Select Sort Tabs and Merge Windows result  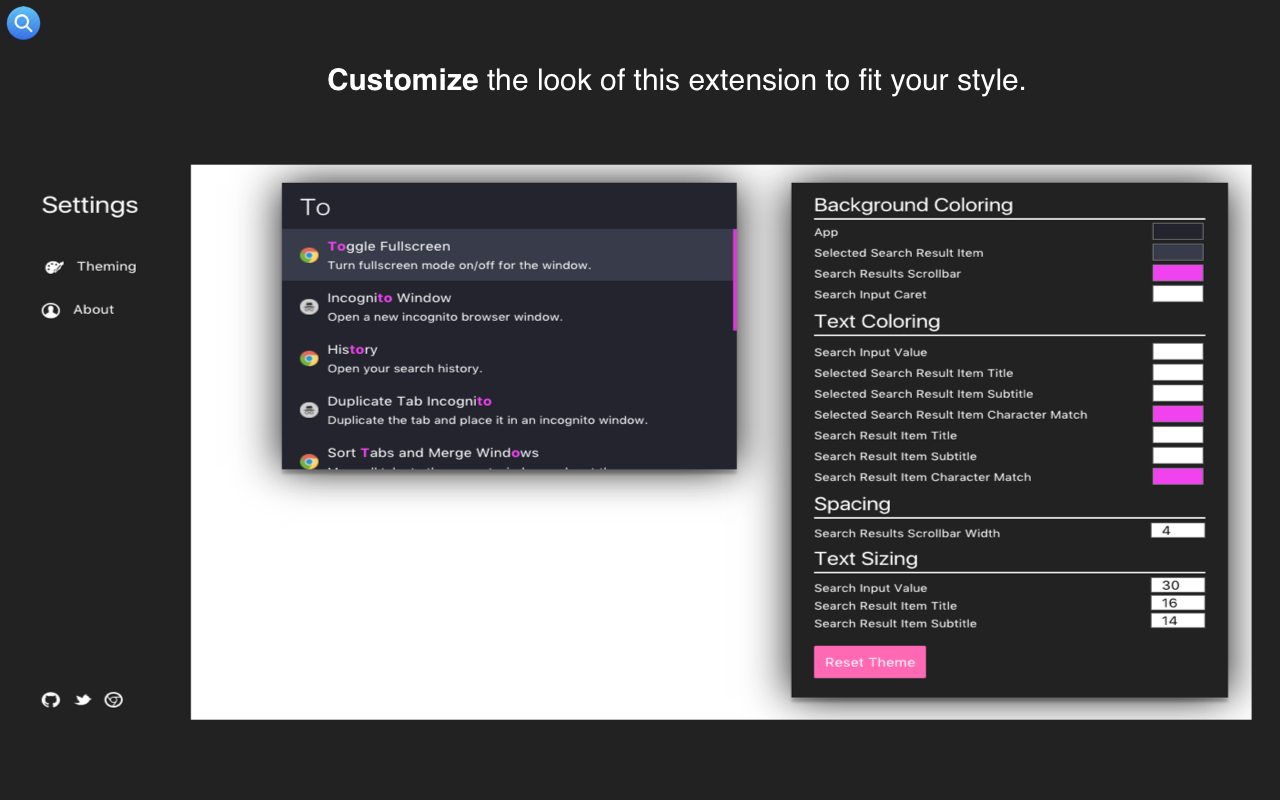508,453
